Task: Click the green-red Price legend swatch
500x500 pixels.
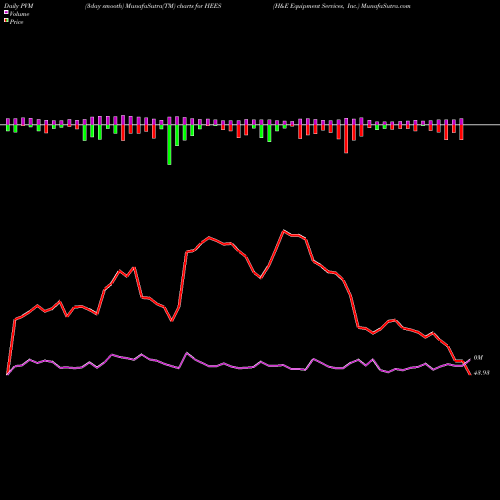Action: [x=6, y=21]
